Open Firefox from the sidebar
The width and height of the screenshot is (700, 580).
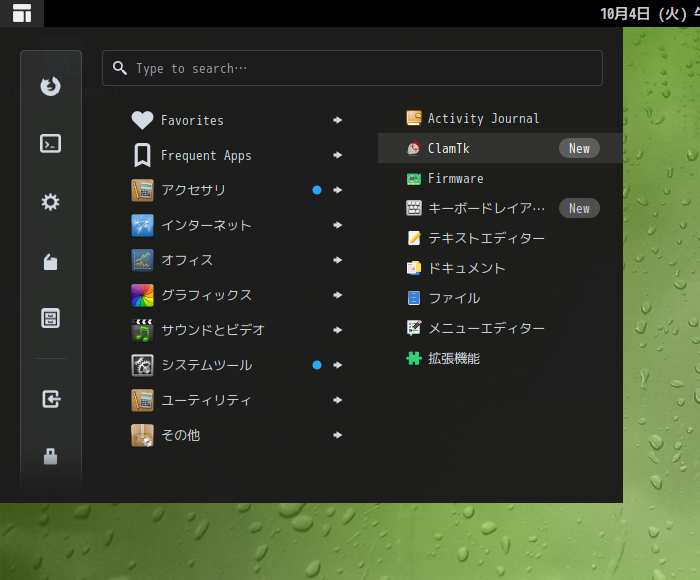pyautogui.click(x=50, y=86)
